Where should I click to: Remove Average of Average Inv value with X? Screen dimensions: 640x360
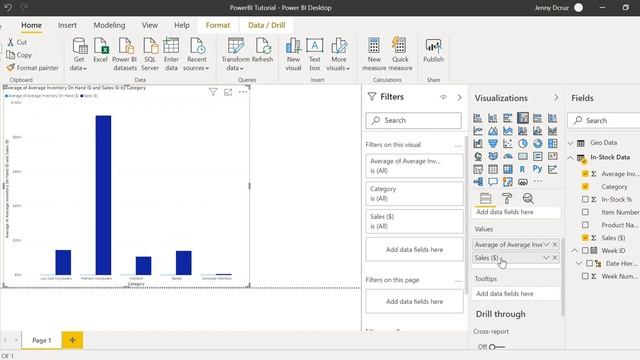coord(555,244)
